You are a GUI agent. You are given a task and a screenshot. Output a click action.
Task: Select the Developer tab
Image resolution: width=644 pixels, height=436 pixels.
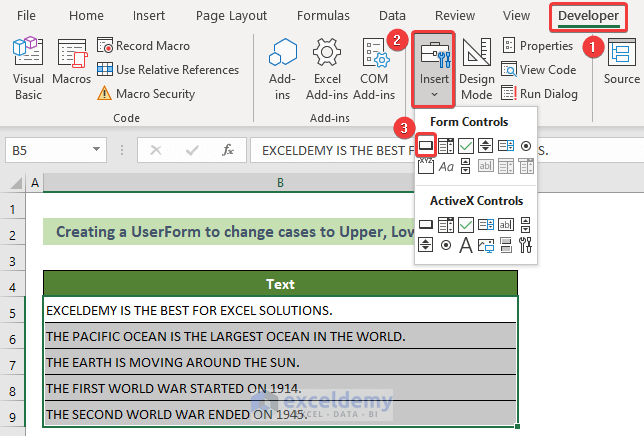(x=588, y=16)
